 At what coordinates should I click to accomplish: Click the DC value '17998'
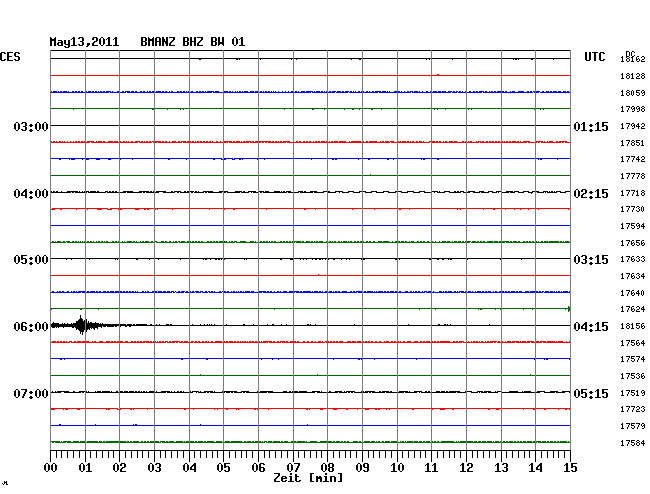click(633, 109)
